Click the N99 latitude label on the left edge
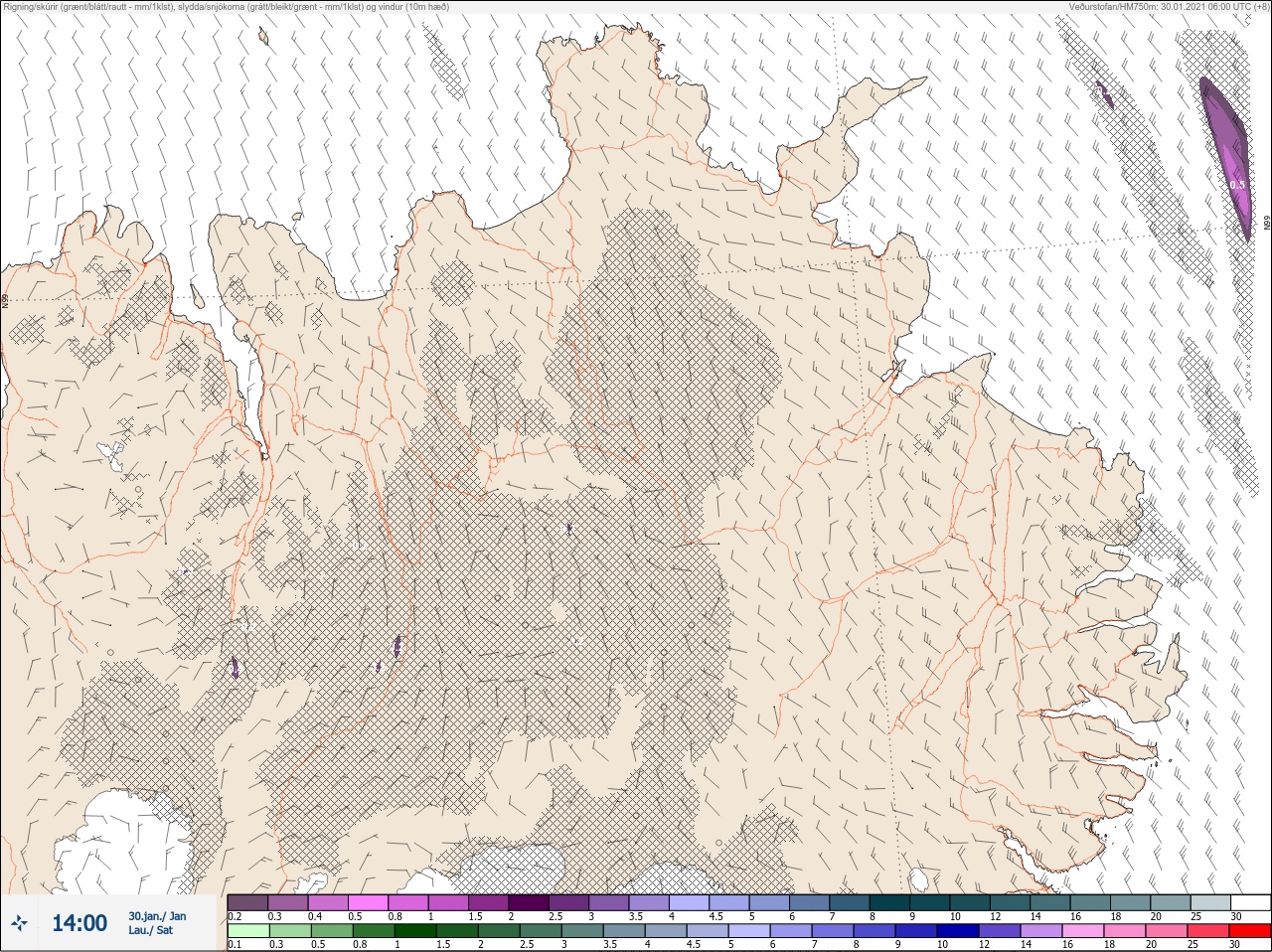Viewport: 1272px width, 952px height. [5, 299]
